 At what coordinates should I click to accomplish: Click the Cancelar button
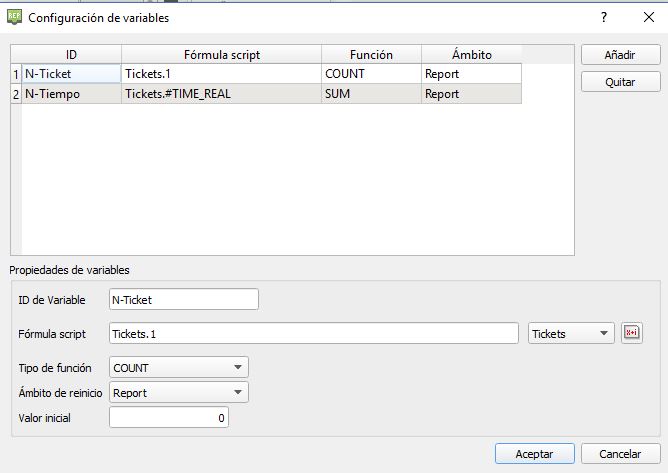[x=619, y=453]
